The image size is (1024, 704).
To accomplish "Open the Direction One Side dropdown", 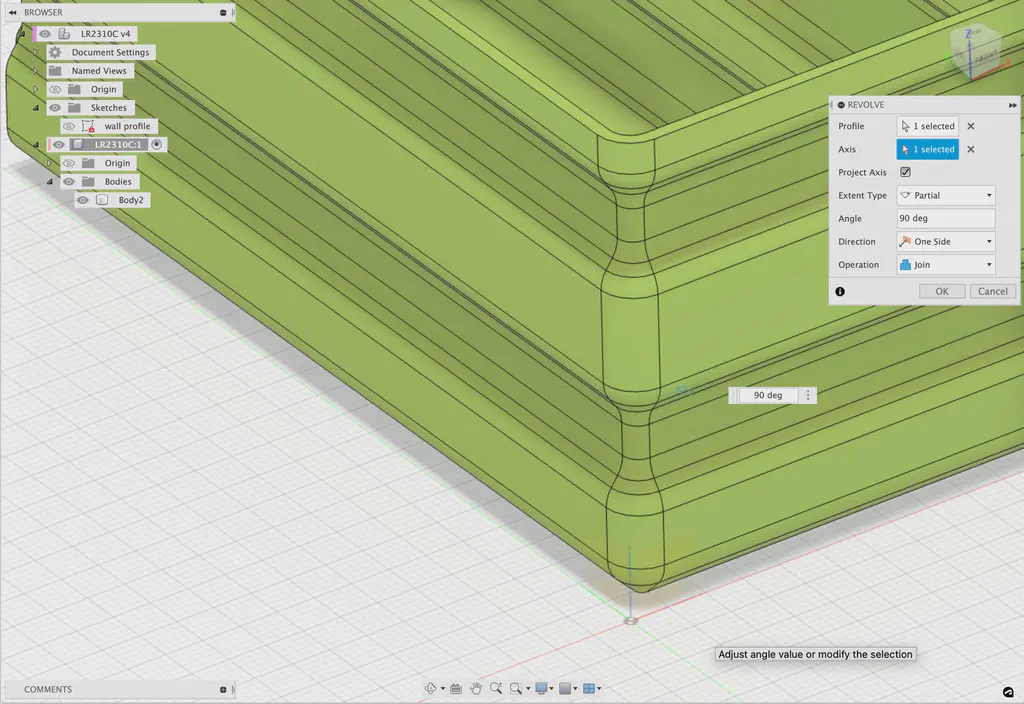I will pyautogui.click(x=946, y=242).
